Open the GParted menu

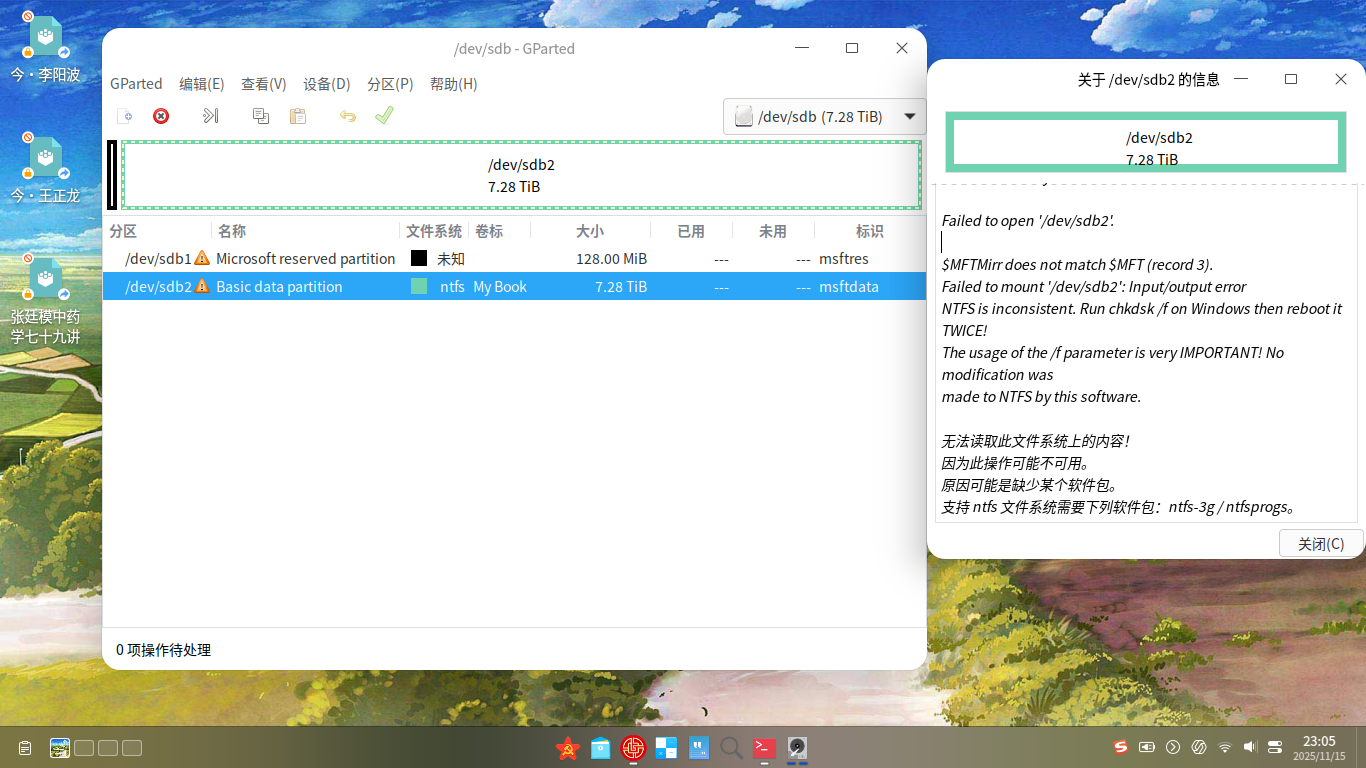click(x=136, y=84)
